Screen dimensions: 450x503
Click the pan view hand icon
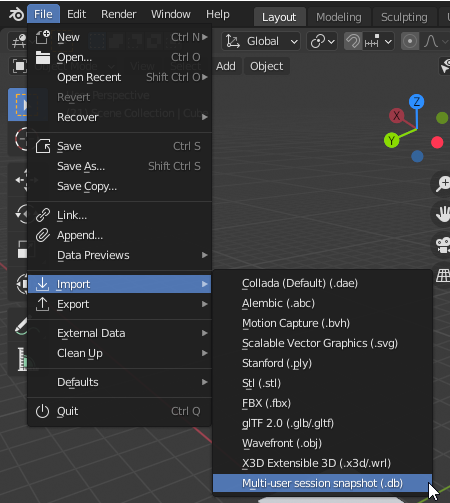(x=442, y=214)
